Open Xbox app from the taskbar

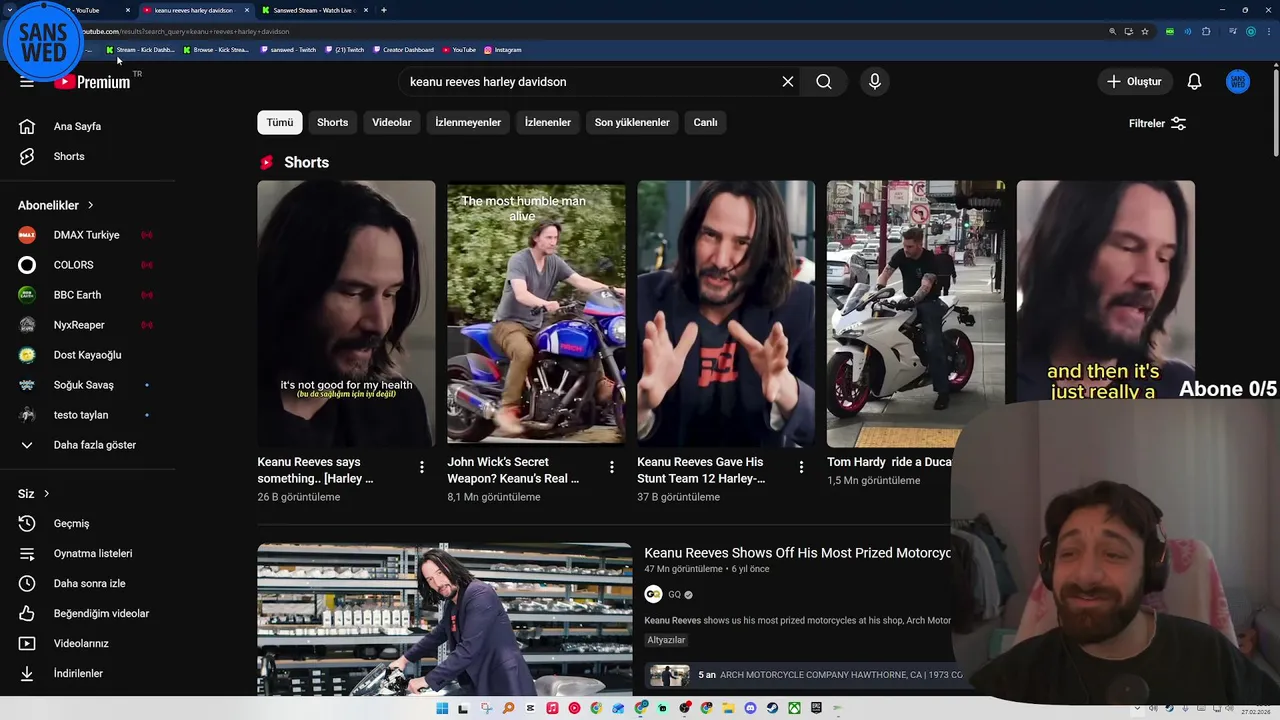tap(795, 708)
